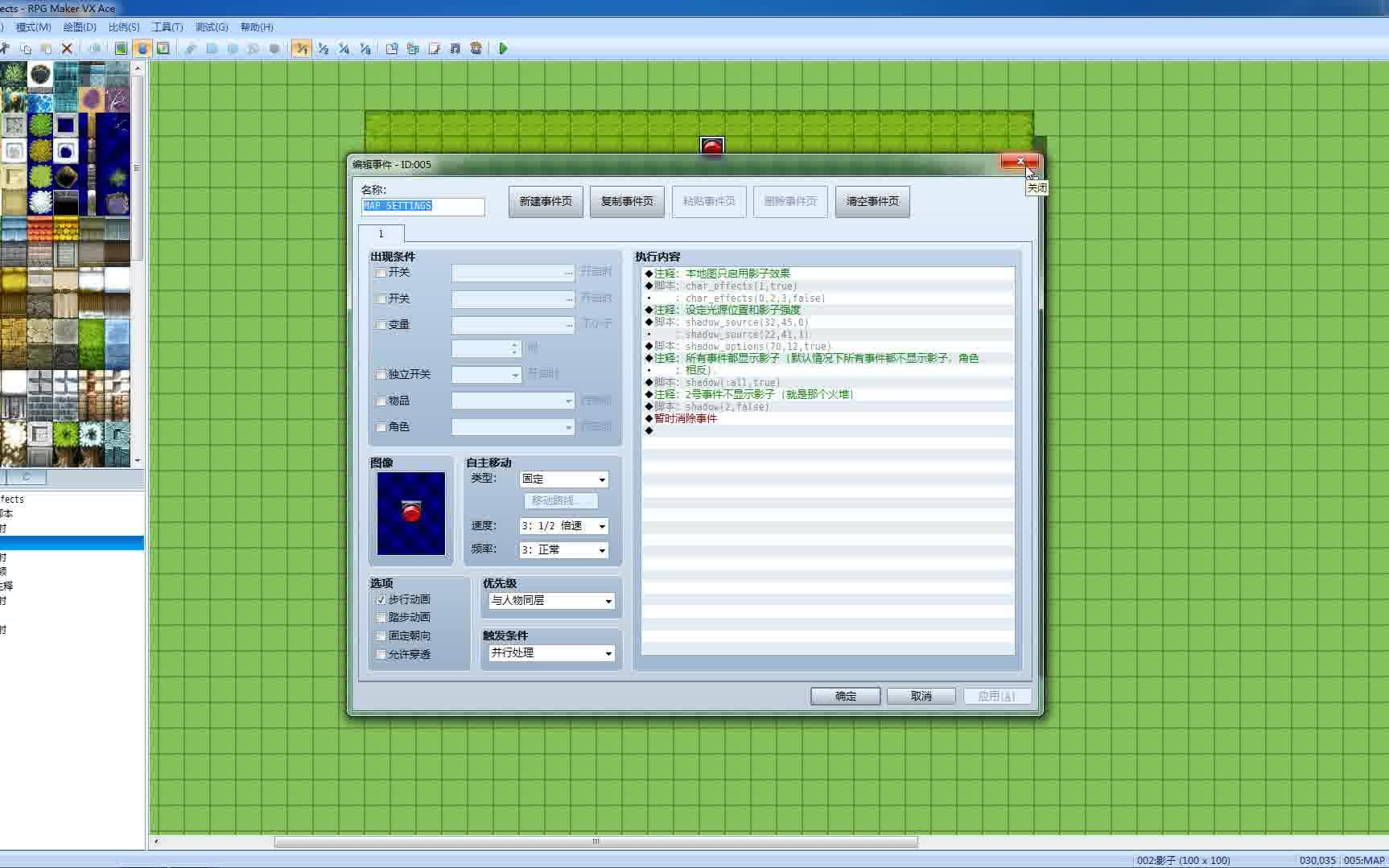Click the 新建事件页 button
Screen dimensions: 1389x868
point(546,201)
